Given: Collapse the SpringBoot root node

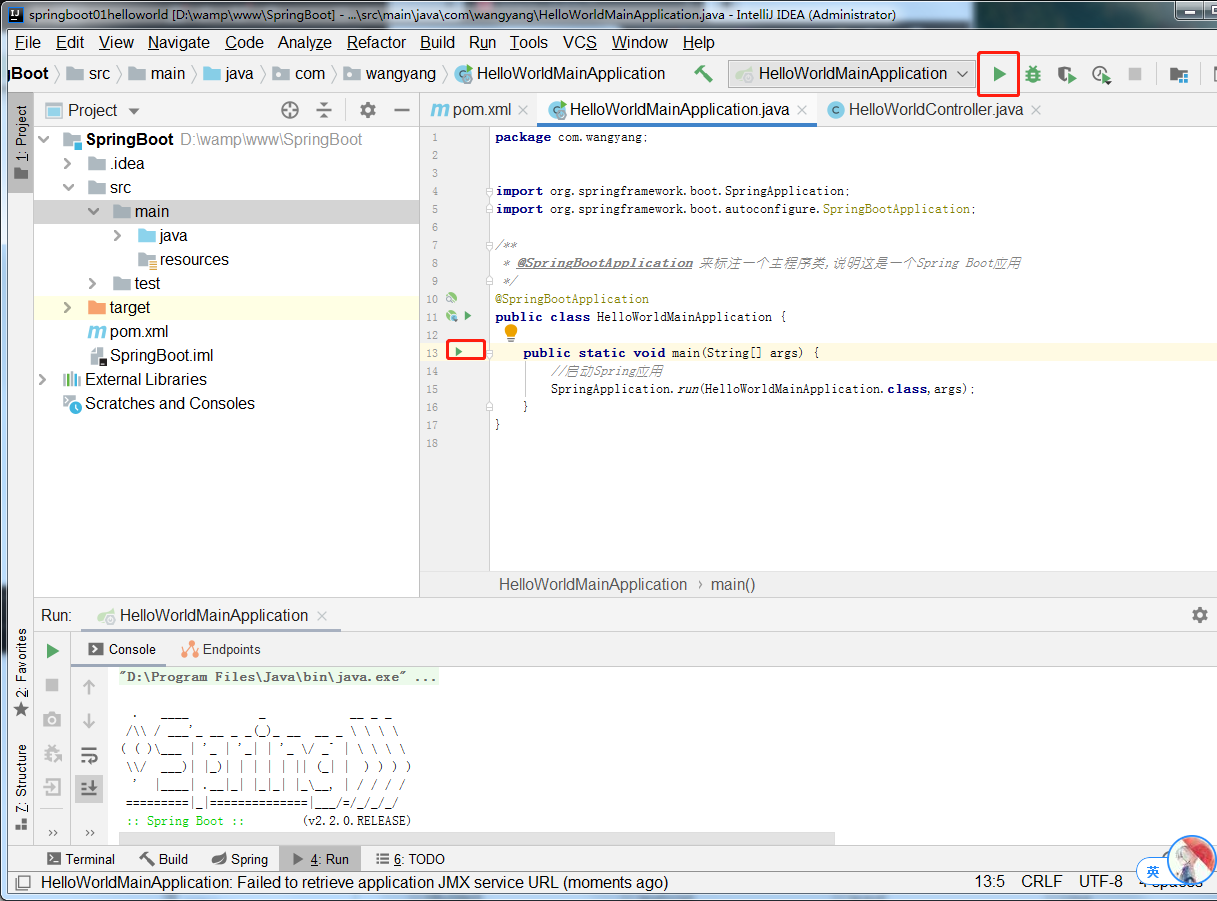Looking at the screenshot, I should pyautogui.click(x=44, y=140).
